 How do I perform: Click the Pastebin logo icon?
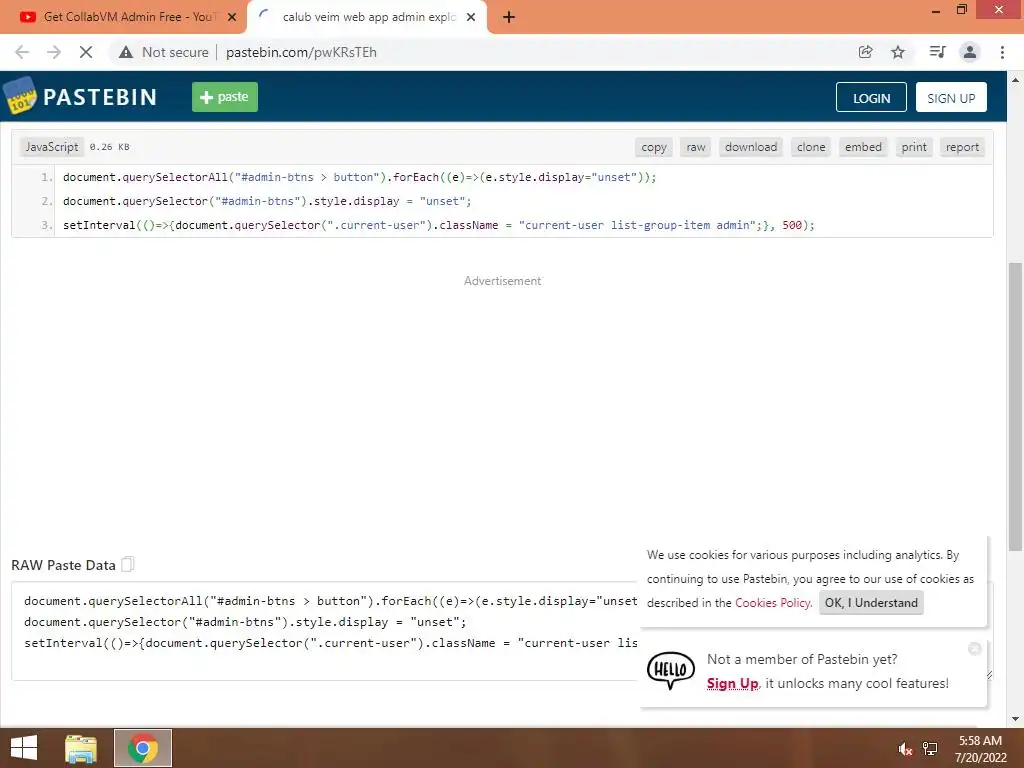click(x=20, y=95)
